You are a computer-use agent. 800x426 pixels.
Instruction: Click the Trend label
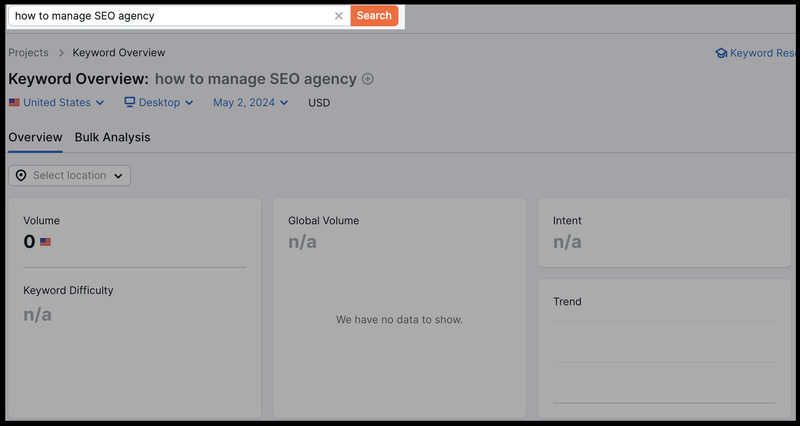click(x=567, y=302)
